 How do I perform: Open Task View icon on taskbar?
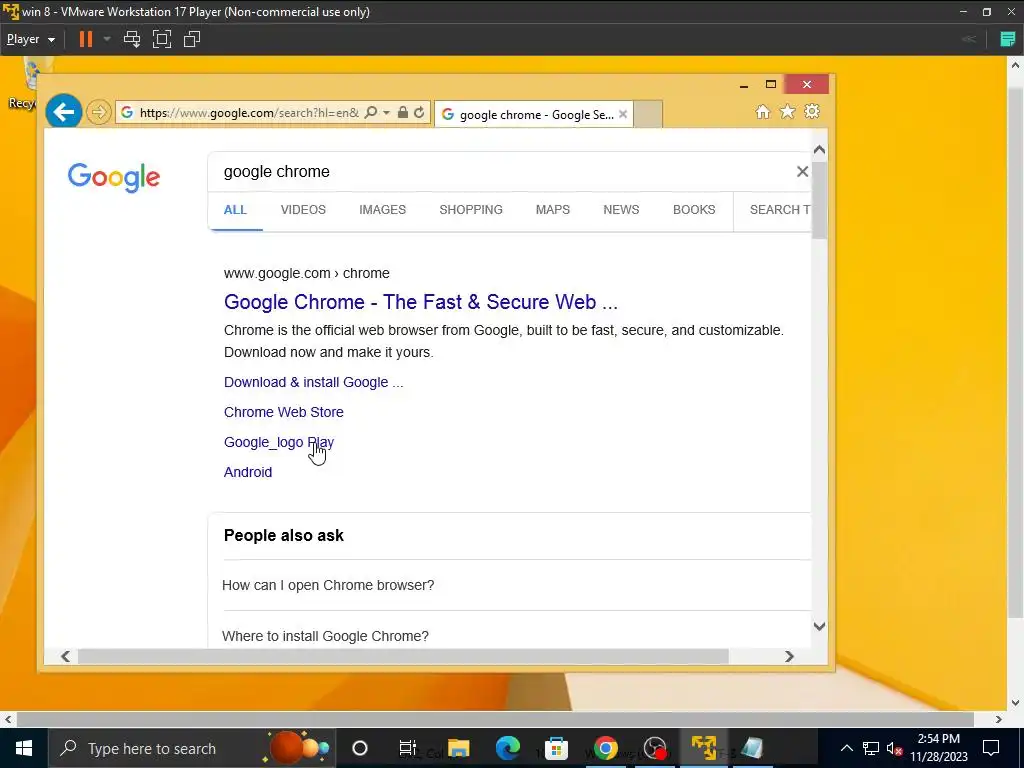click(408, 748)
